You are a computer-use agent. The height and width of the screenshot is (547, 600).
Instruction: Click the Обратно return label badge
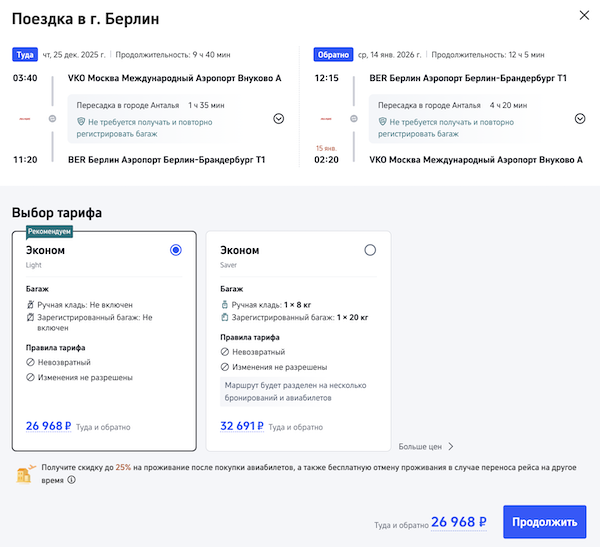pos(332,55)
